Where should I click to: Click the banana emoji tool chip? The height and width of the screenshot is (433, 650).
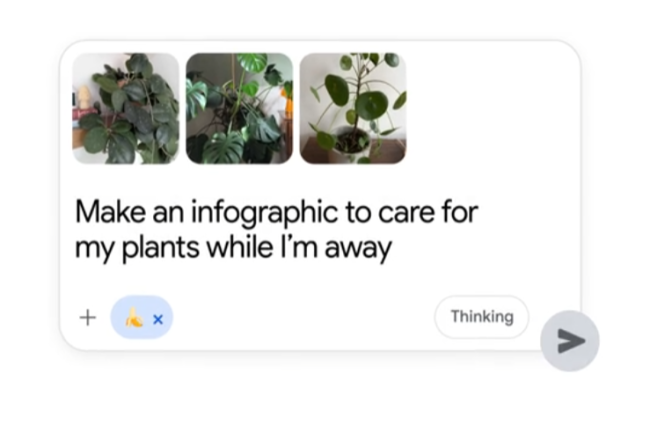(134, 318)
